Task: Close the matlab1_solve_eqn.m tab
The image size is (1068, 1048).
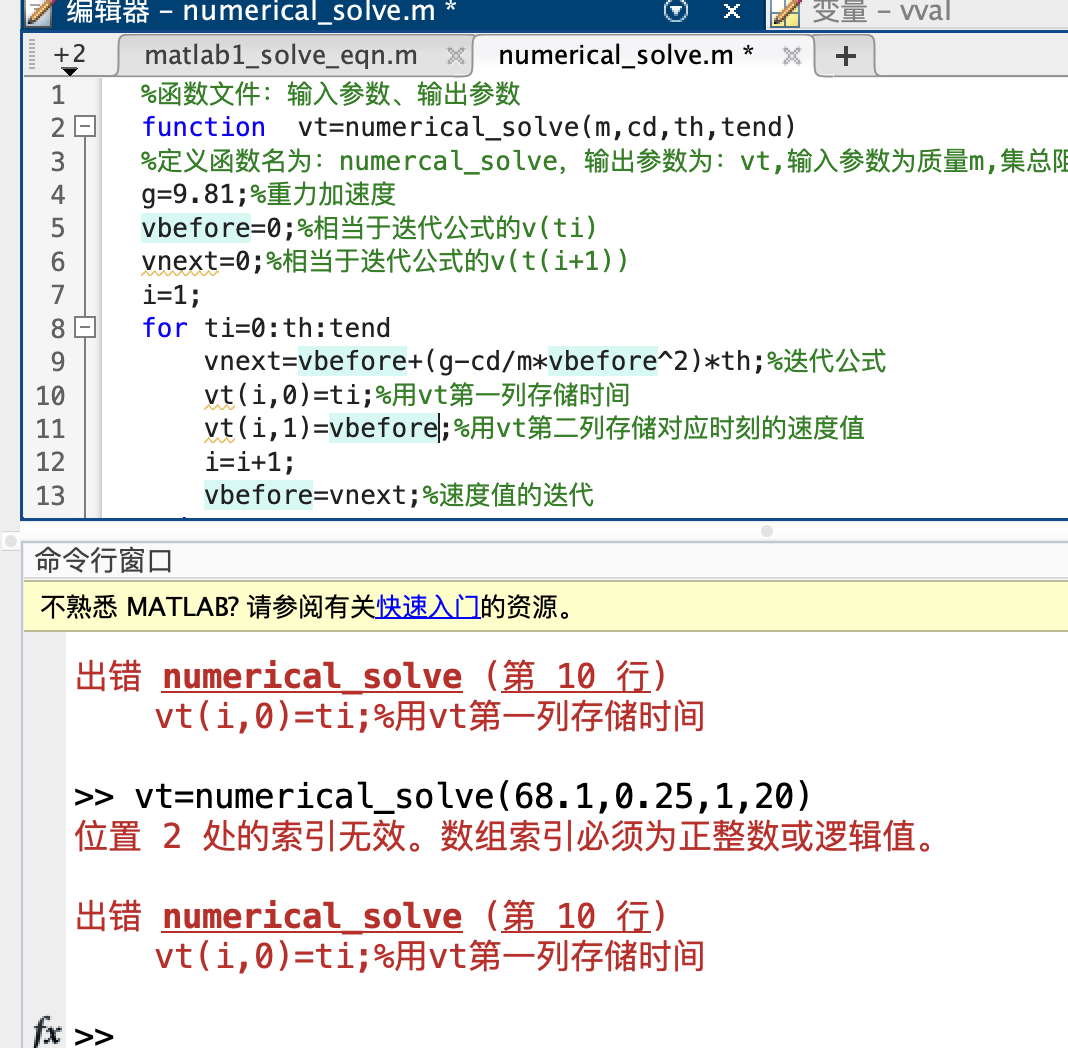Action: click(455, 56)
